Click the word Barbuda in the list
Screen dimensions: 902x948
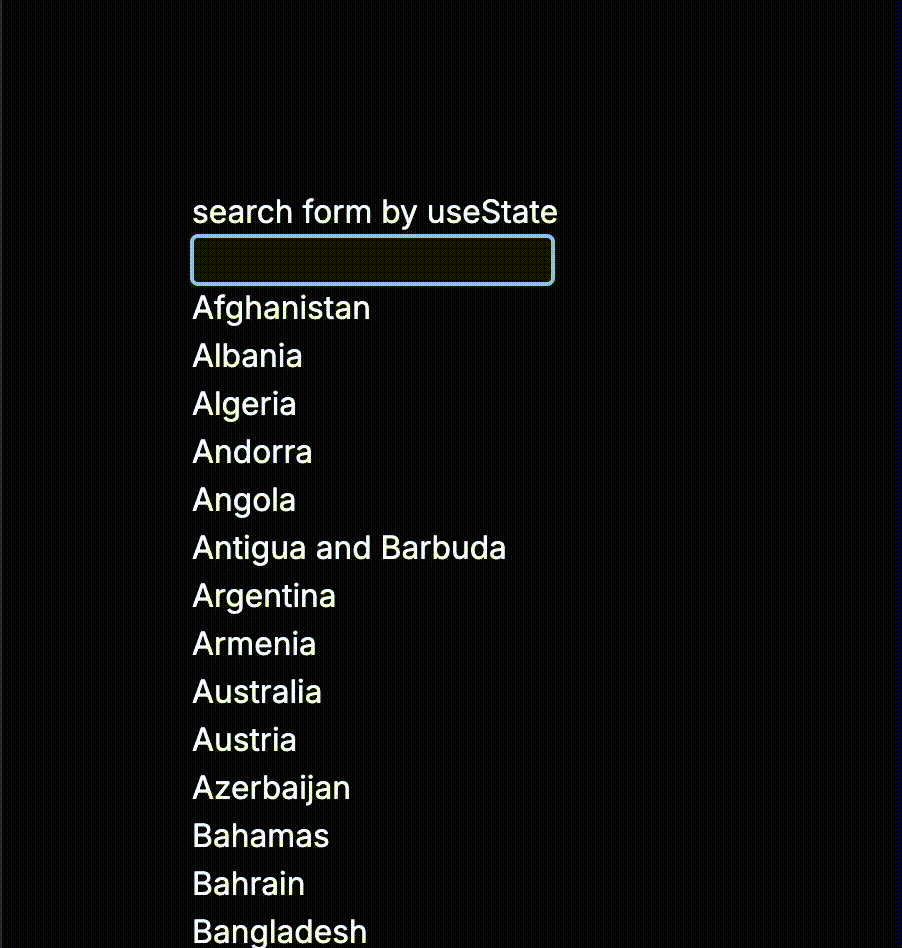click(444, 548)
